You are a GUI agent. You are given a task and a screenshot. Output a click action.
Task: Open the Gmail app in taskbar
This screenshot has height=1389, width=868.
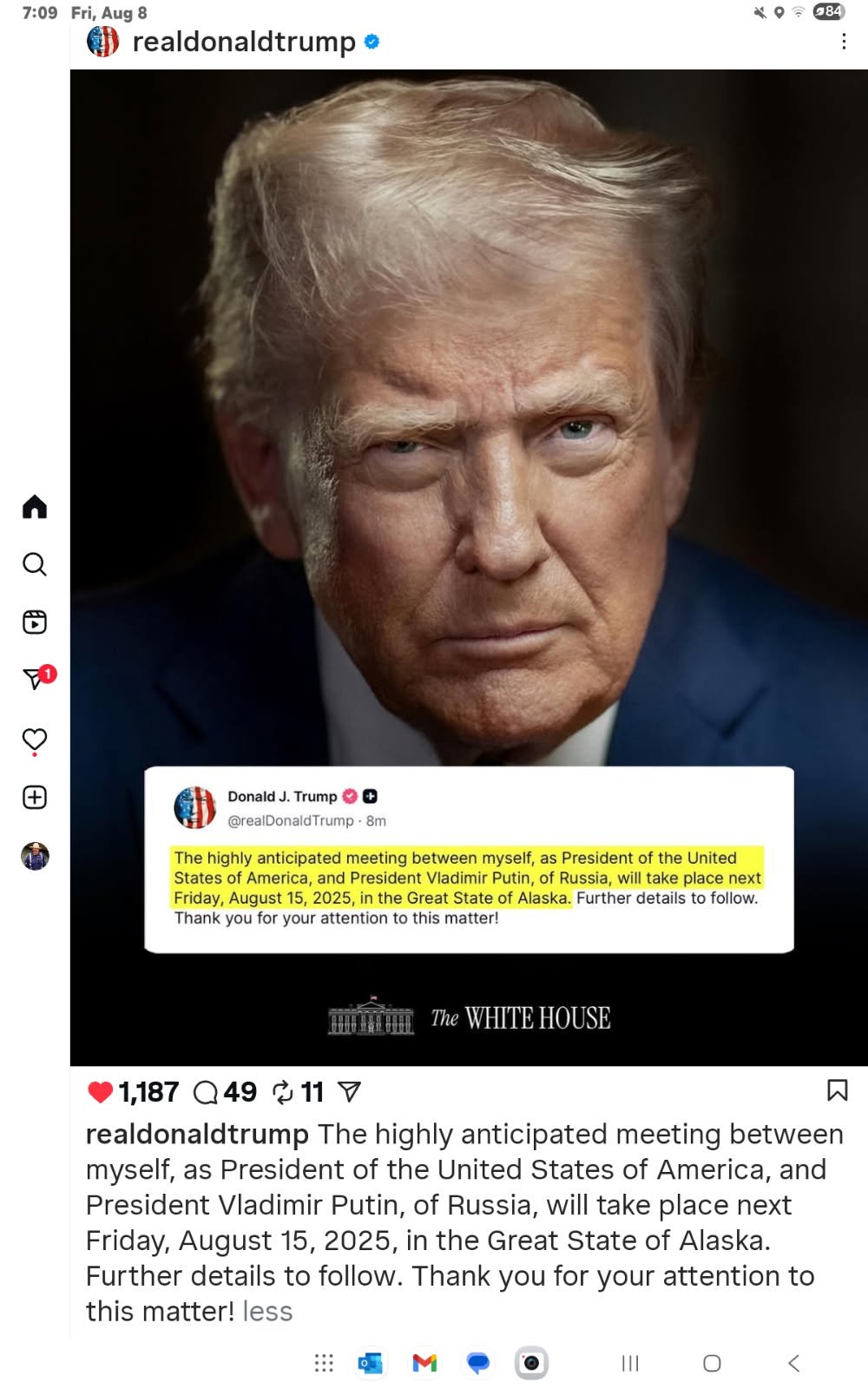[x=424, y=1363]
